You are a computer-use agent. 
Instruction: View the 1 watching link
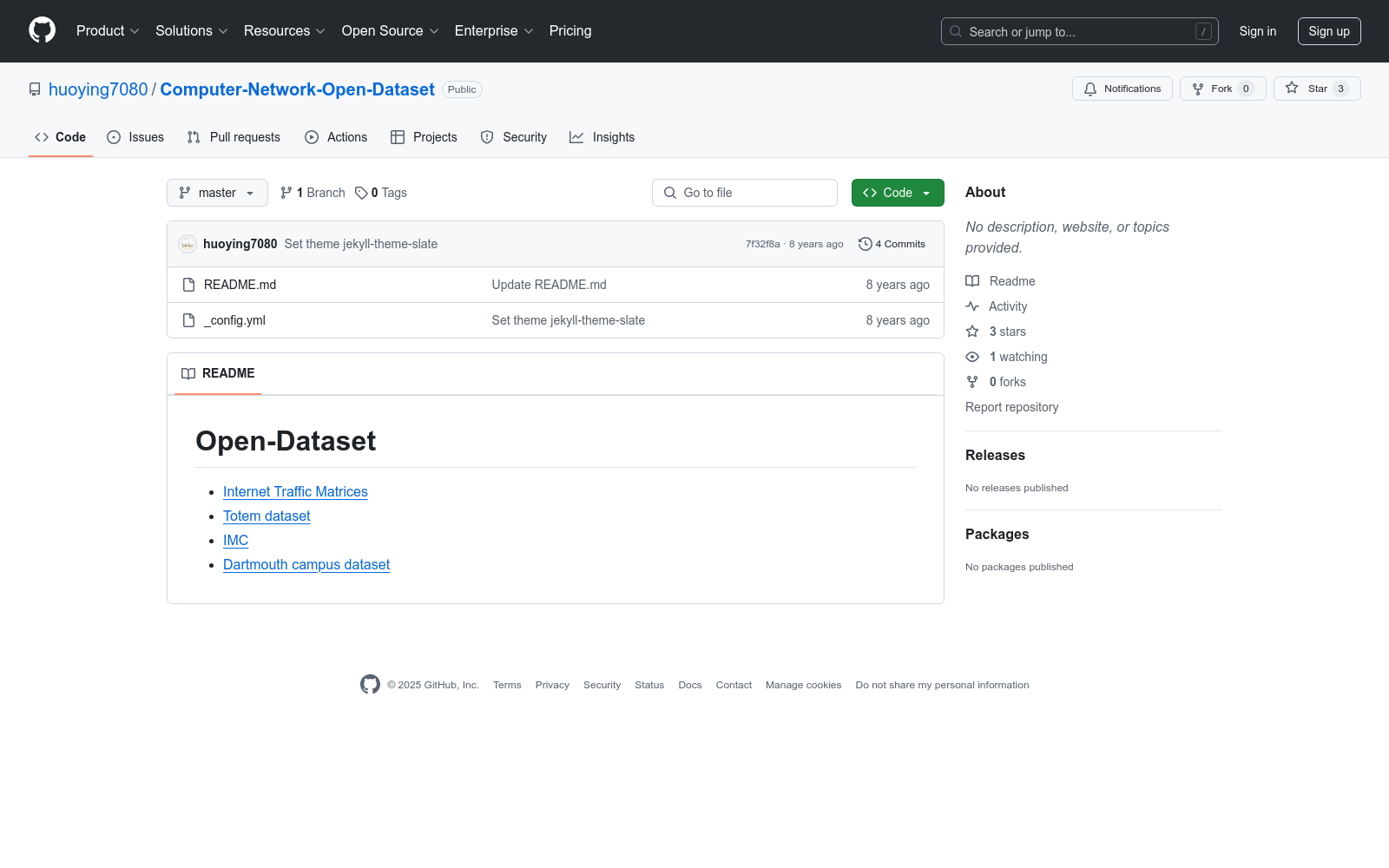tap(1006, 357)
